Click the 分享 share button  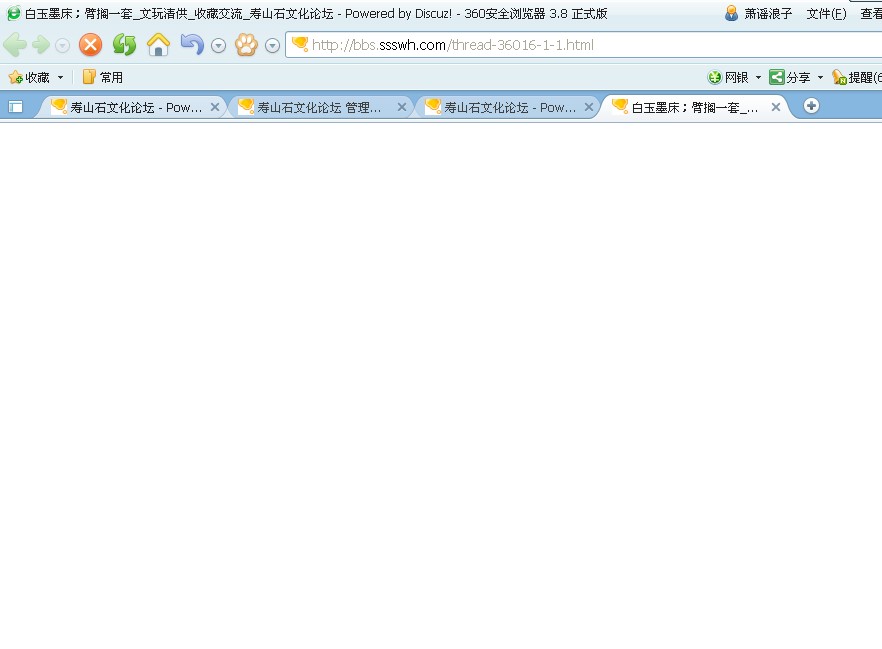pos(789,77)
